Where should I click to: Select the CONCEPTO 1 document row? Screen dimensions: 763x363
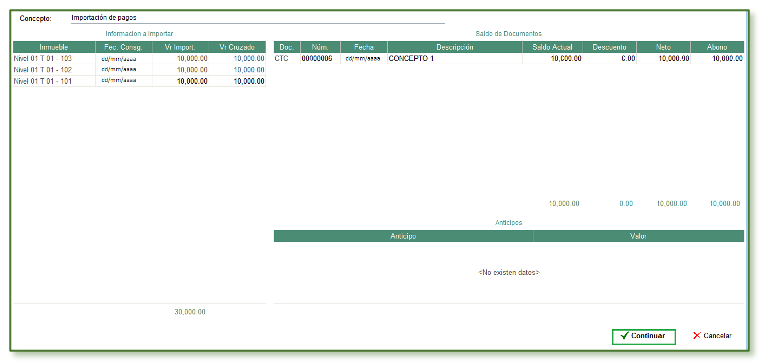point(509,59)
